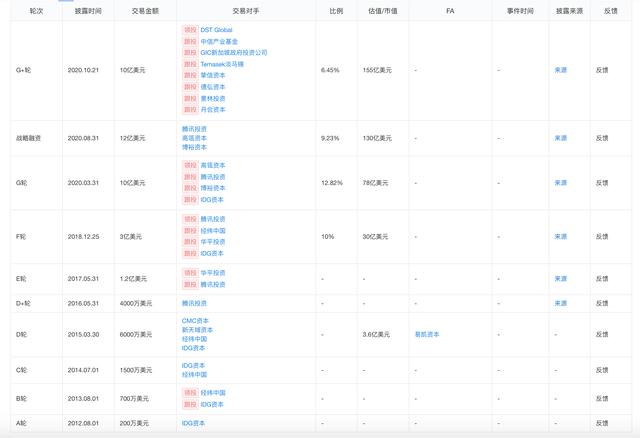Open 经纬中国 link in D轮 row
Image resolution: width=640 pixels, height=438 pixels.
[194, 339]
